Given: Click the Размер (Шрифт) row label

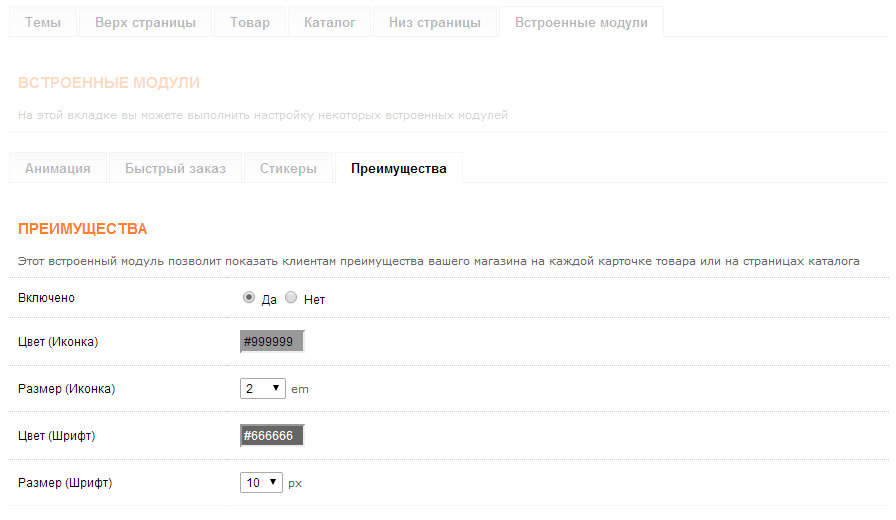Looking at the screenshot, I should click(x=65, y=483).
